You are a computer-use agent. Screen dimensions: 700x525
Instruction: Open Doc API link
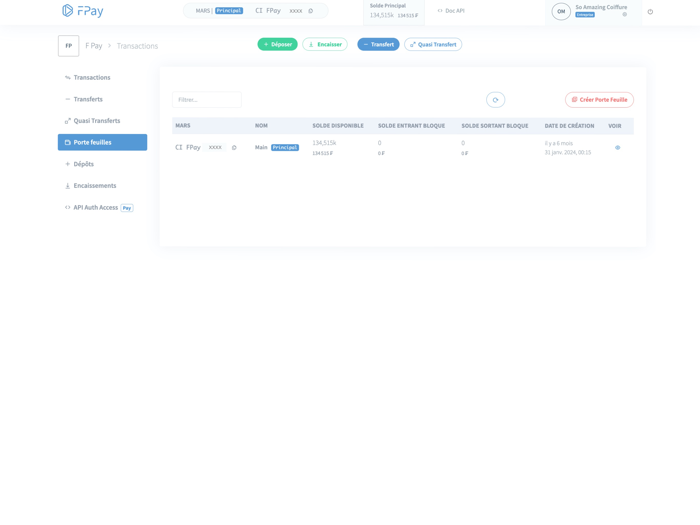pyautogui.click(x=451, y=11)
